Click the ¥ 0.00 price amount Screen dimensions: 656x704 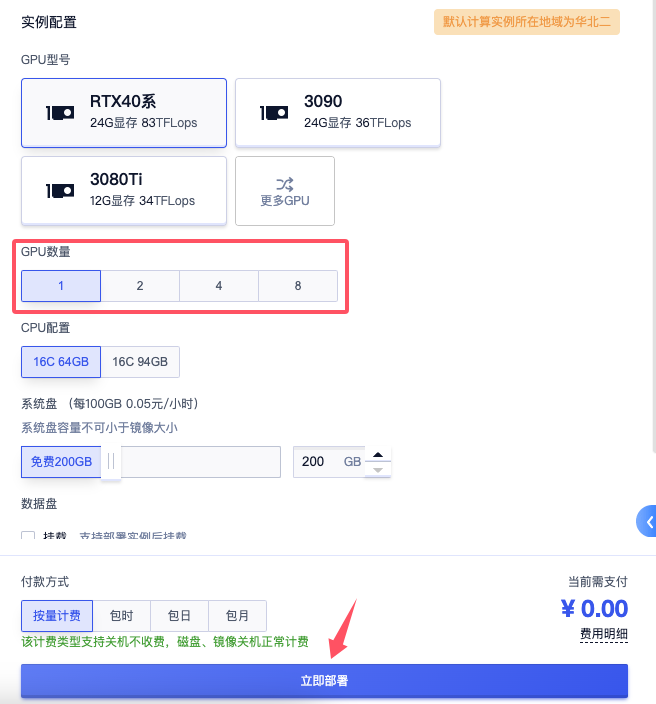point(594,609)
